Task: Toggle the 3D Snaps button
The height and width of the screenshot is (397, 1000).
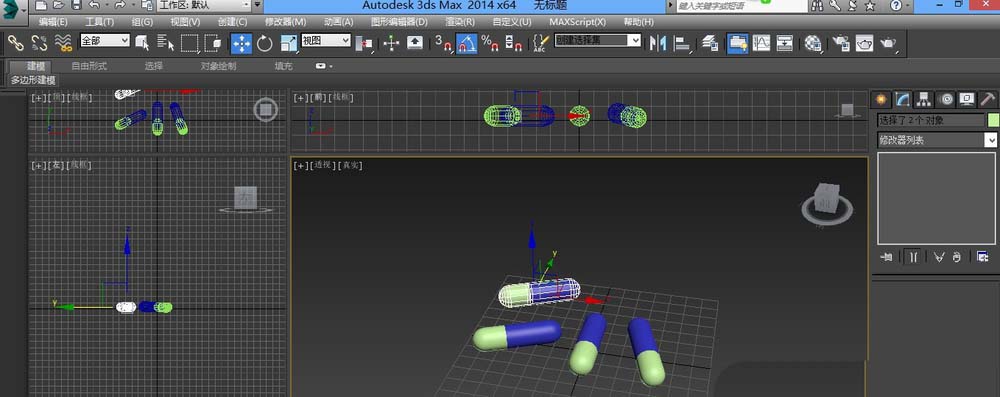Action: click(x=443, y=43)
